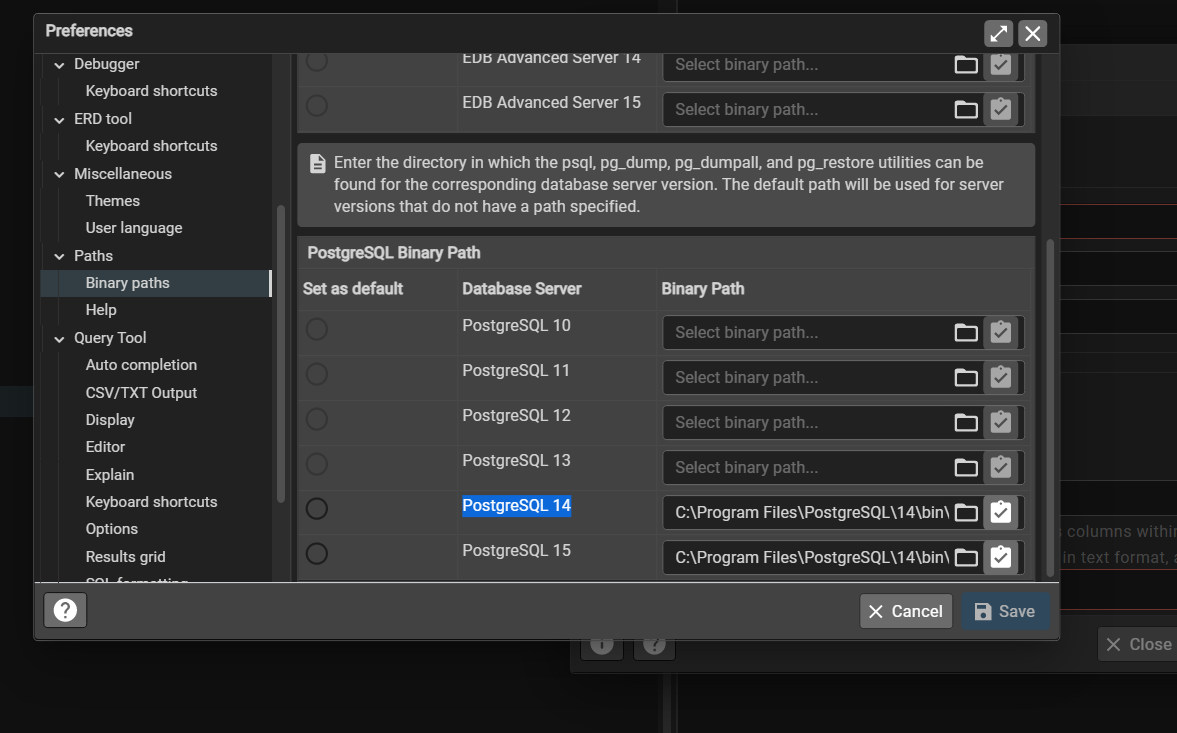Close the Preferences dialog with X
Image resolution: width=1177 pixels, height=733 pixels.
point(1033,34)
